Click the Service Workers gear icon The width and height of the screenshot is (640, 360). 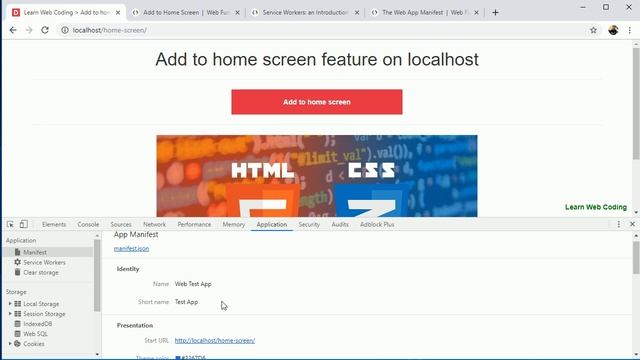(17, 262)
